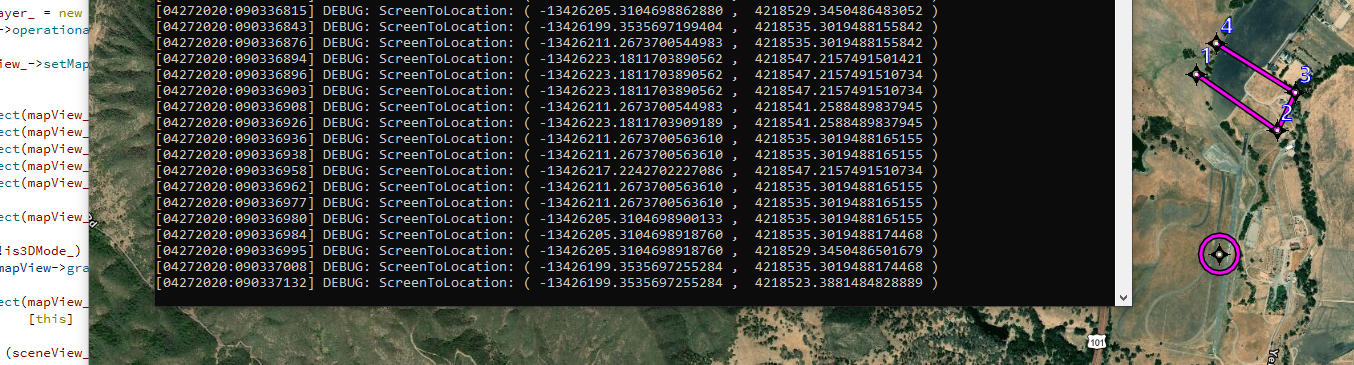
Task: Click 'iew_->setMap' code line in editor
Action: point(44,64)
